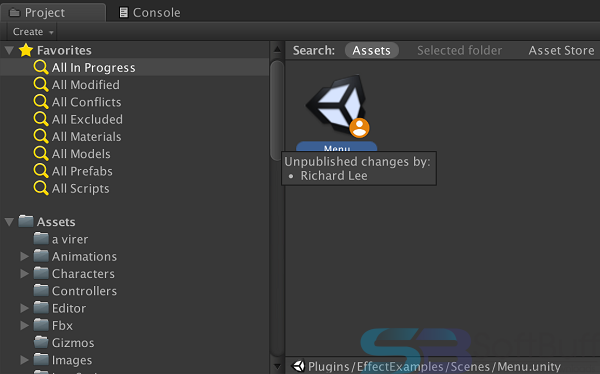The width and height of the screenshot is (600, 374).
Task: Switch search scope to Selected folder
Action: (459, 50)
